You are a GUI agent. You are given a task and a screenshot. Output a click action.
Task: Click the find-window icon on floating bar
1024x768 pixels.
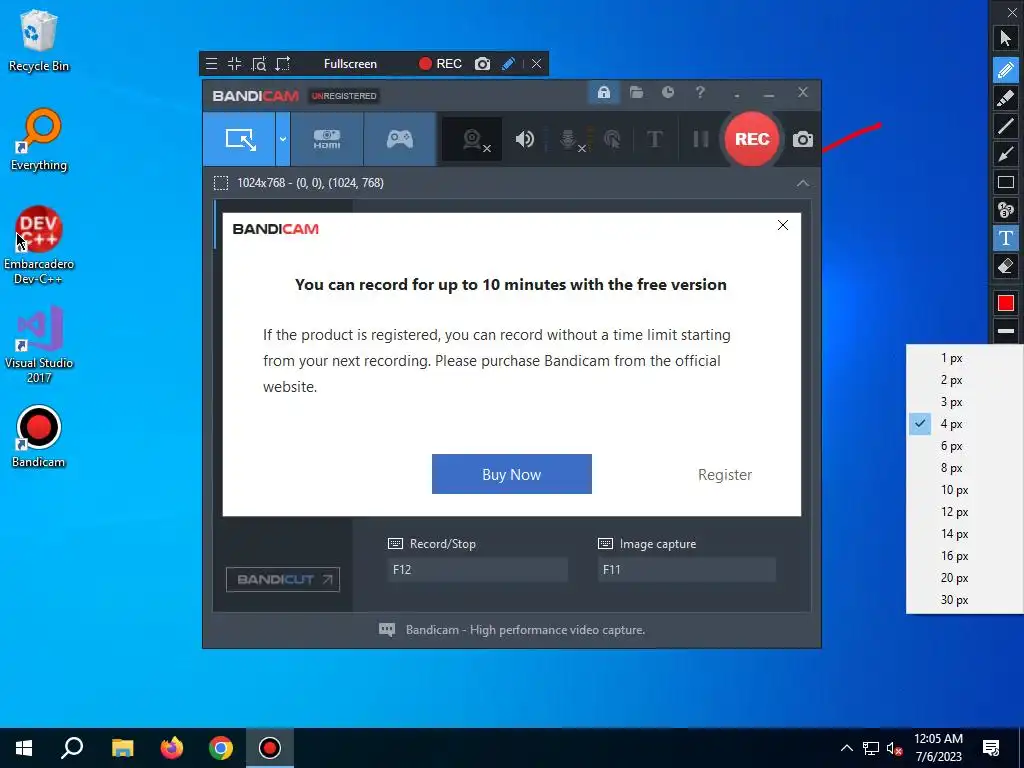259,63
